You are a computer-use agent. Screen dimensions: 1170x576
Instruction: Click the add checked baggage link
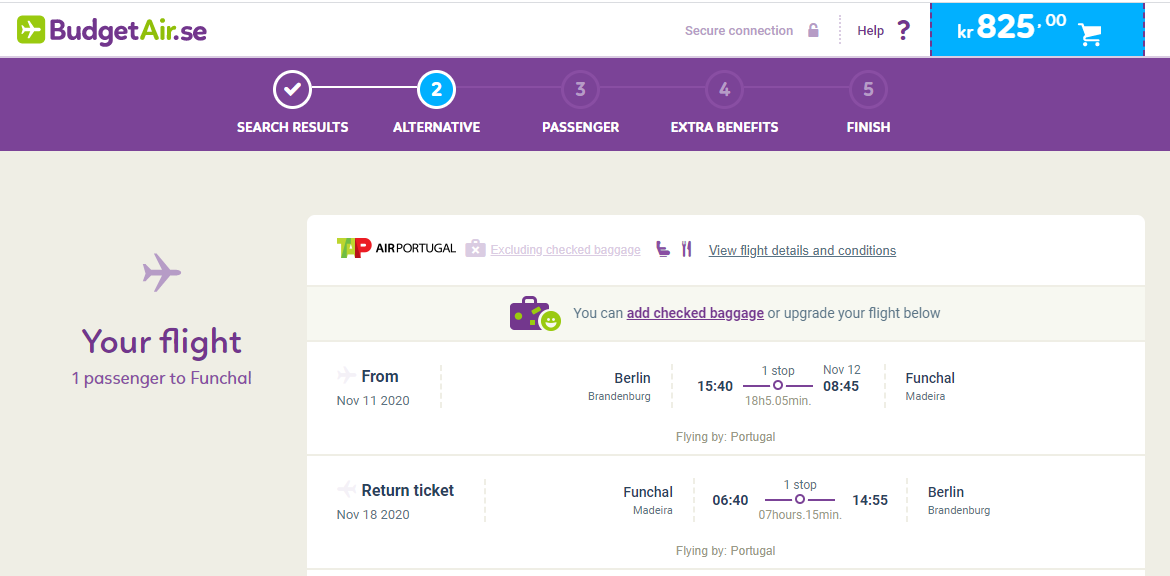pyautogui.click(x=695, y=313)
